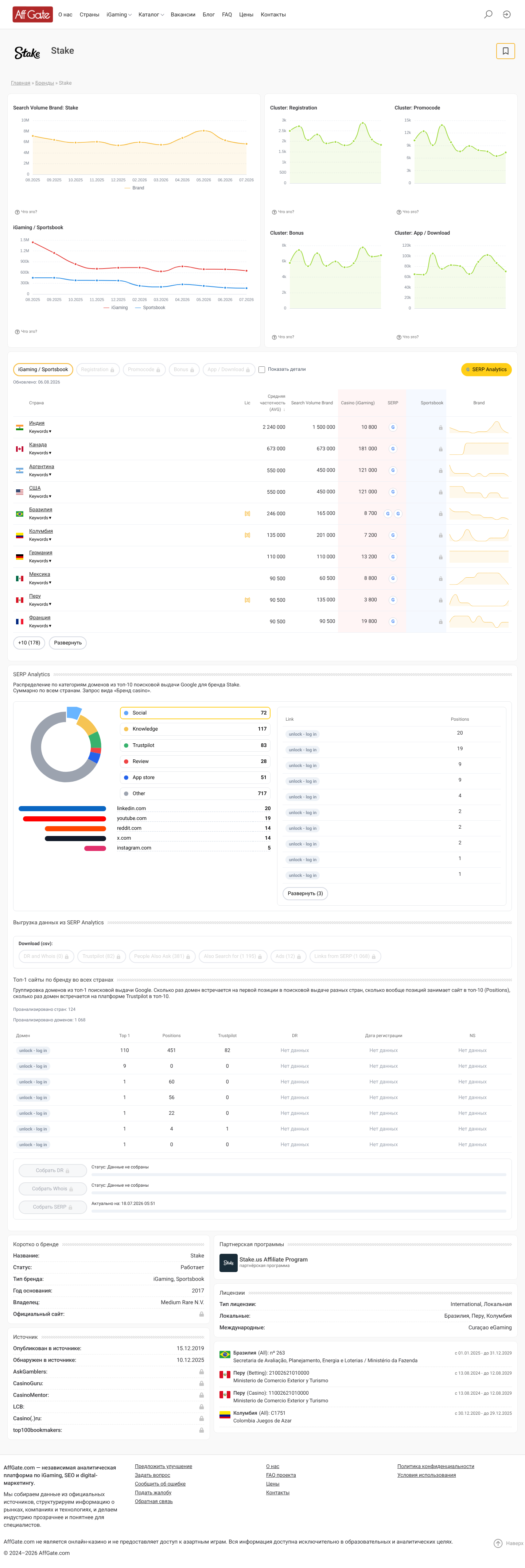
Task: Select the Trustpilot category in SERP Analytics
Action: pyautogui.click(x=195, y=745)
